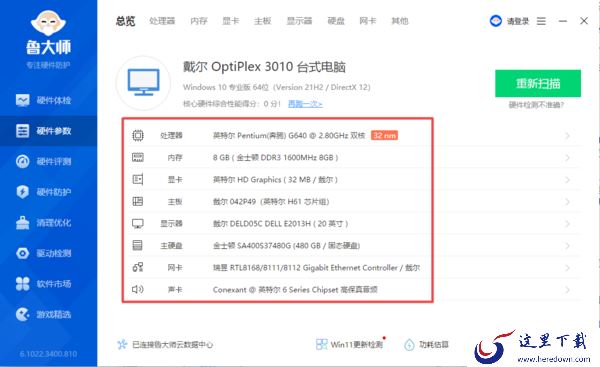Click the Windows 10 version text

click(x=277, y=87)
